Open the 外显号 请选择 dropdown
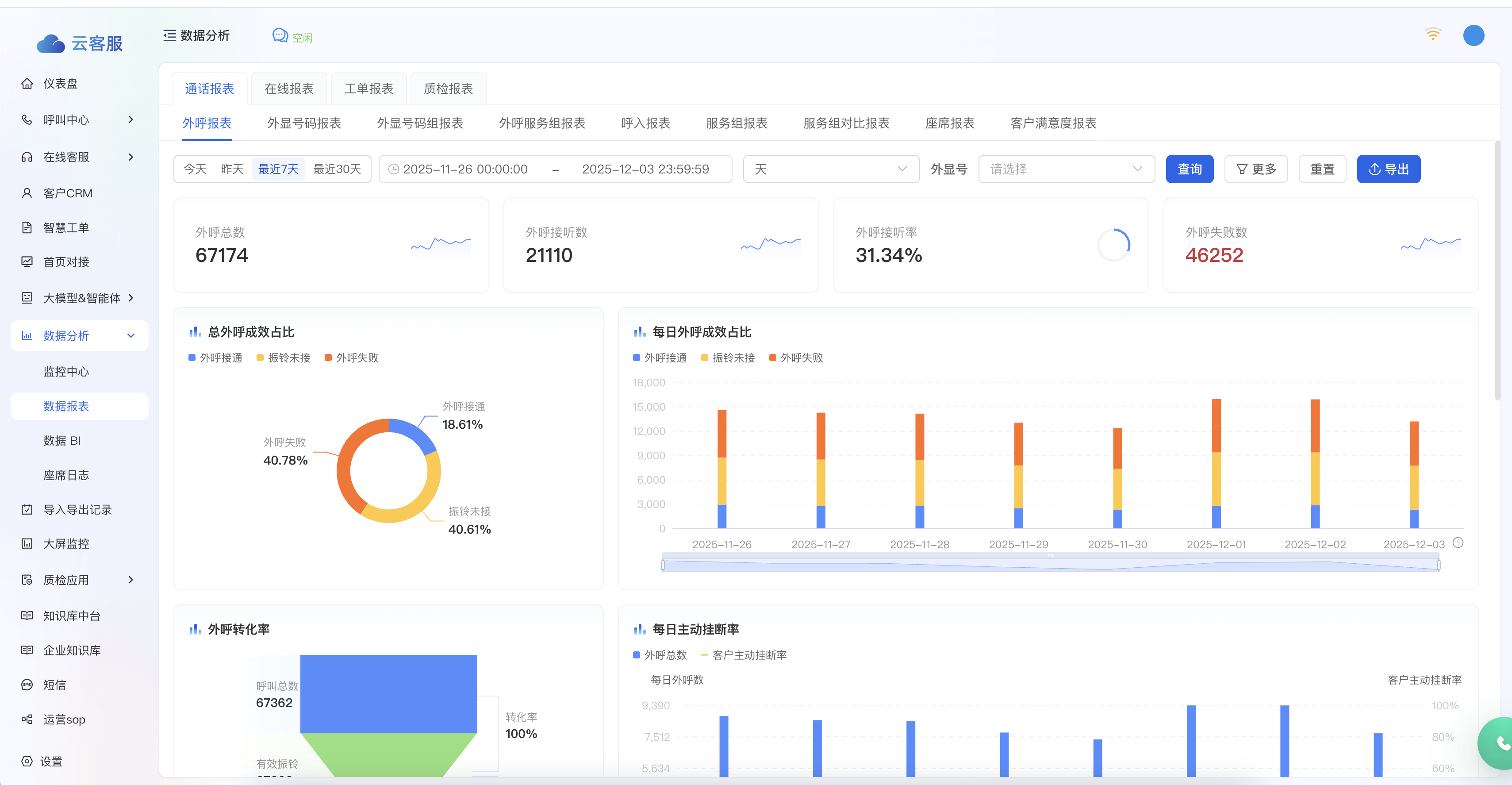 click(x=1066, y=169)
